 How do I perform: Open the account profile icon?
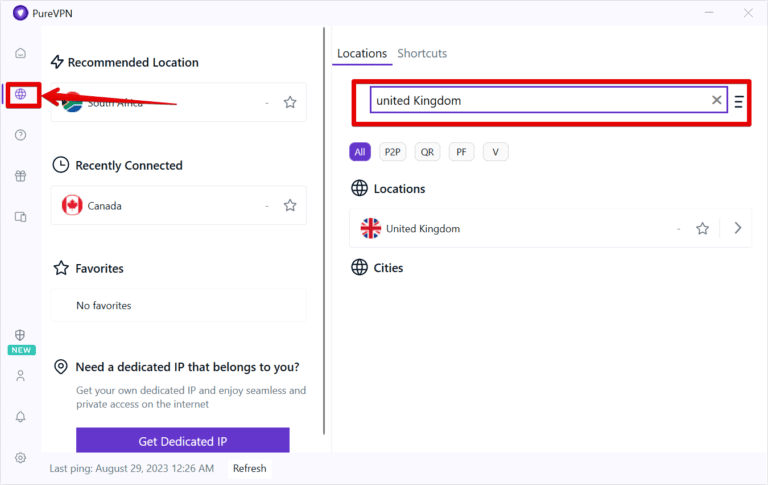coord(20,376)
